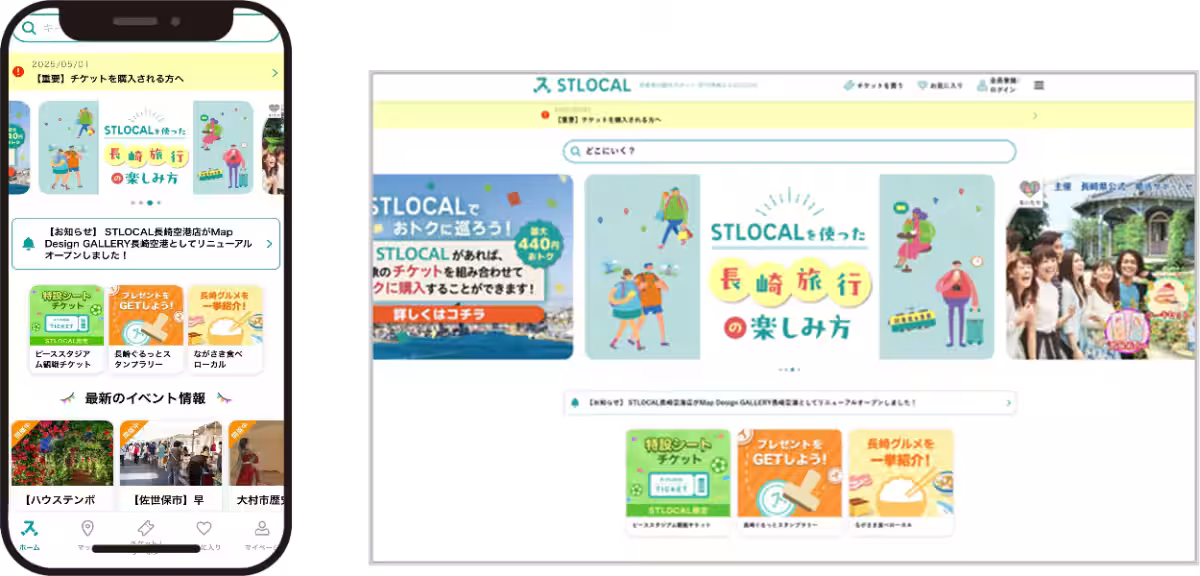Open the phone's お知らせ box via its chevron
The height and width of the screenshot is (576, 1200).
click(269, 244)
